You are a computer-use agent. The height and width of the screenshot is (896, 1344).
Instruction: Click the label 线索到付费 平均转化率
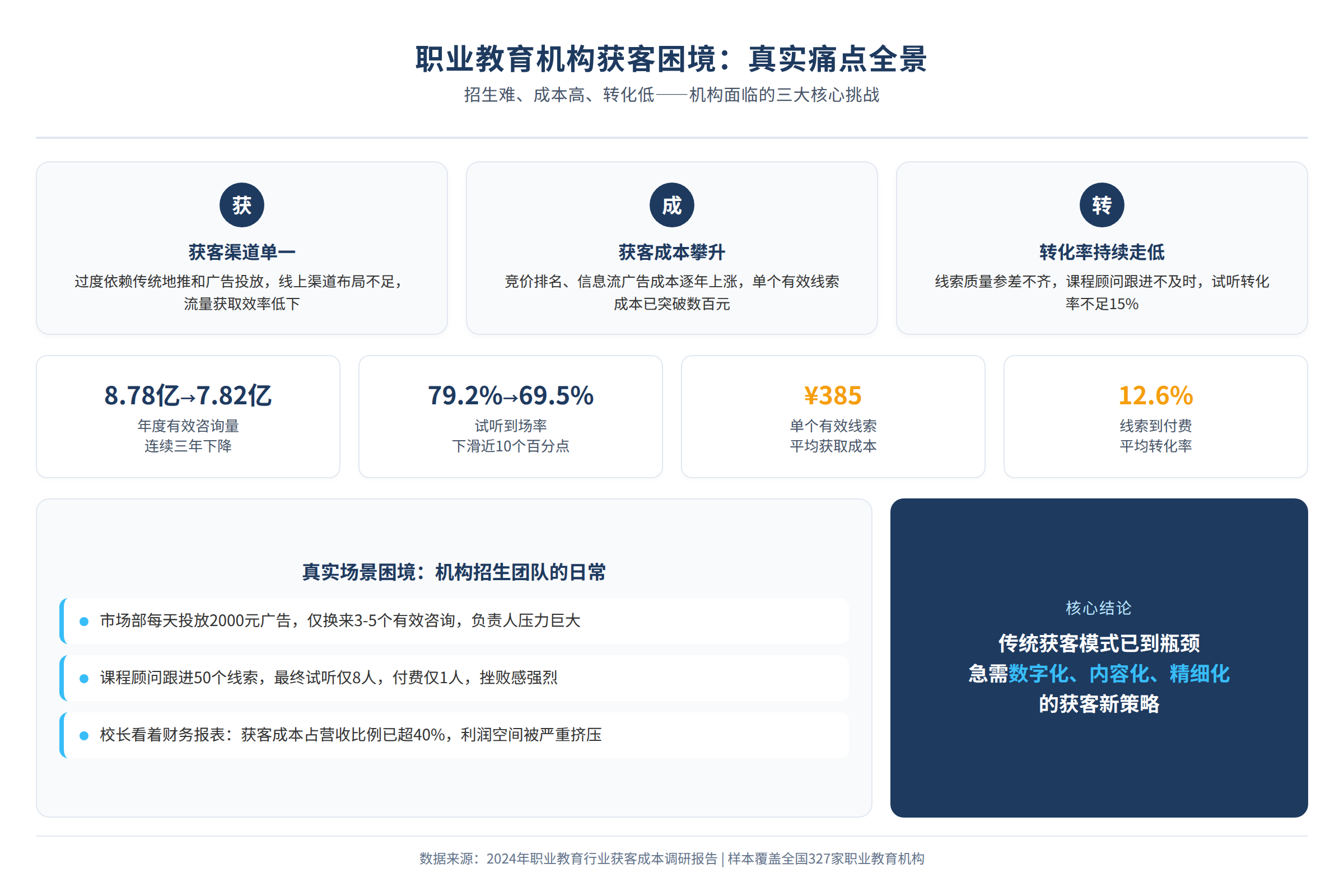pos(1155,436)
